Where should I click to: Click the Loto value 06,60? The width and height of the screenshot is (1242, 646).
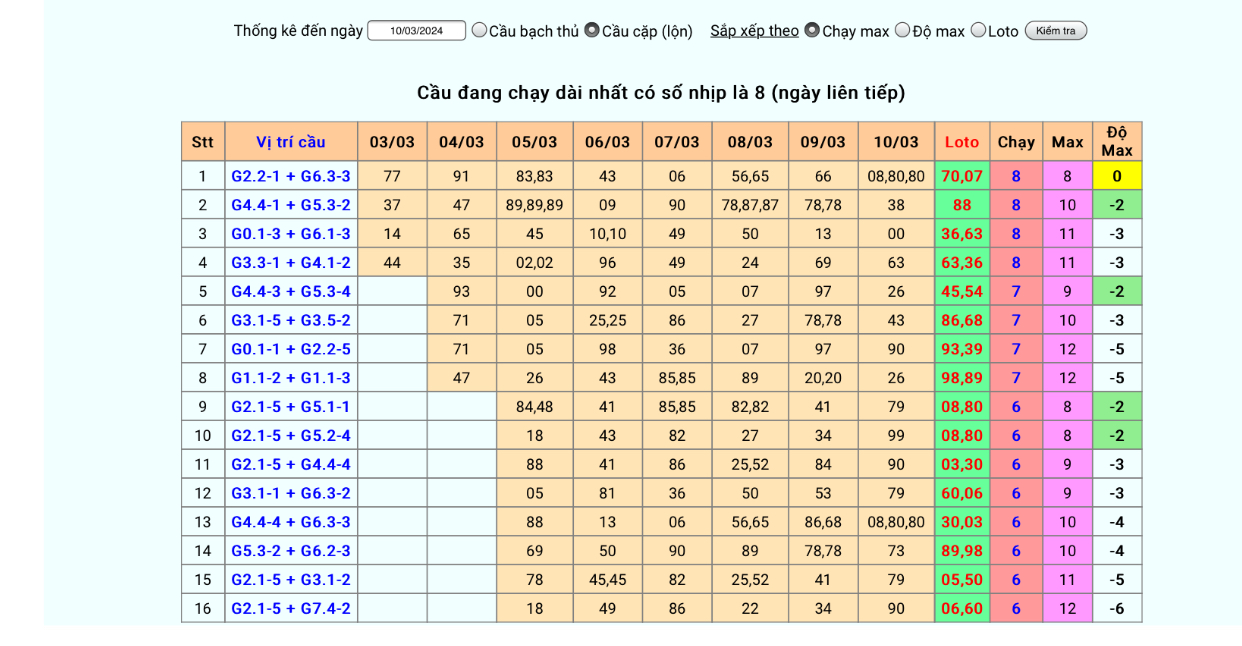962,609
